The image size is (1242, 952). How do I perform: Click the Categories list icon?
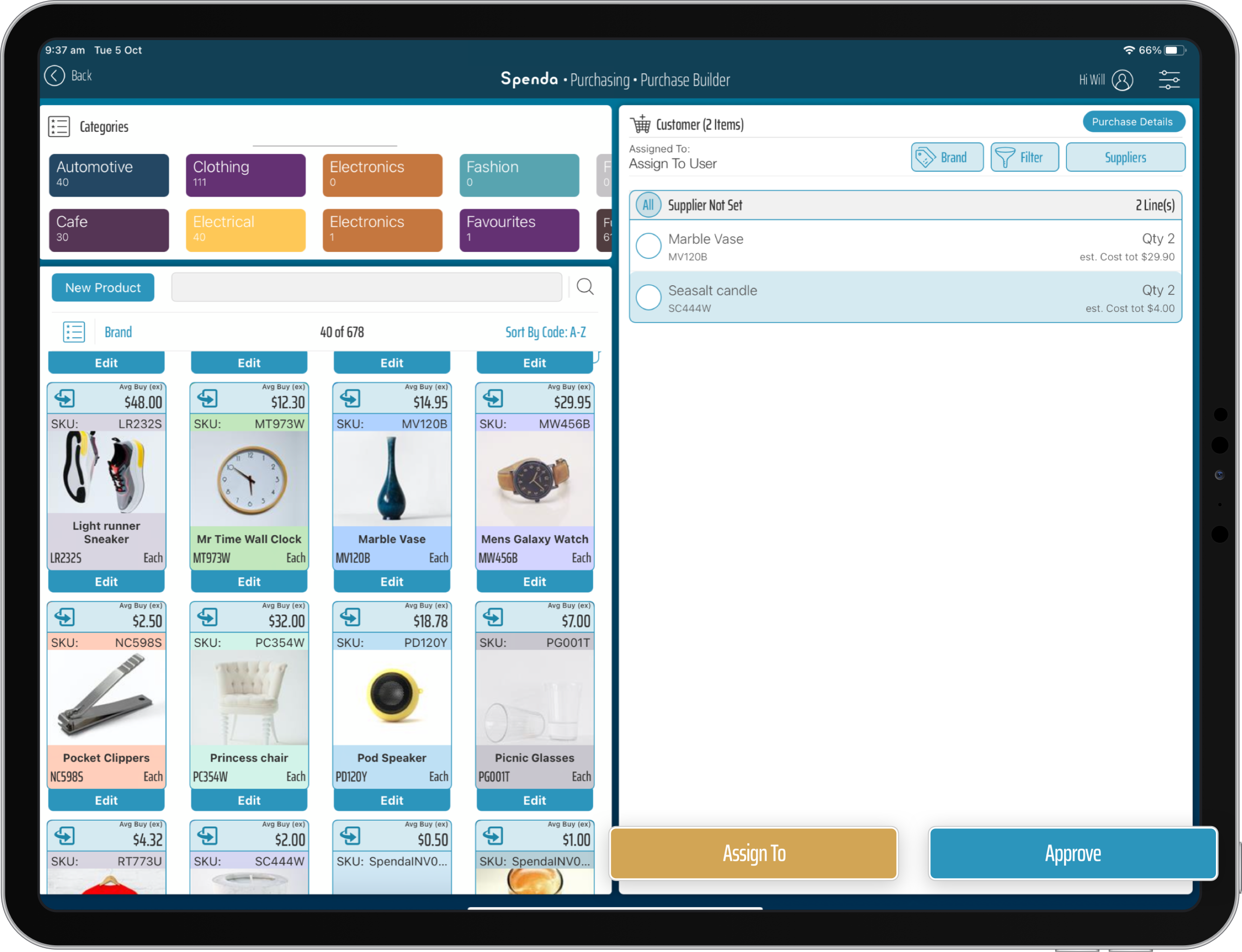[59, 126]
